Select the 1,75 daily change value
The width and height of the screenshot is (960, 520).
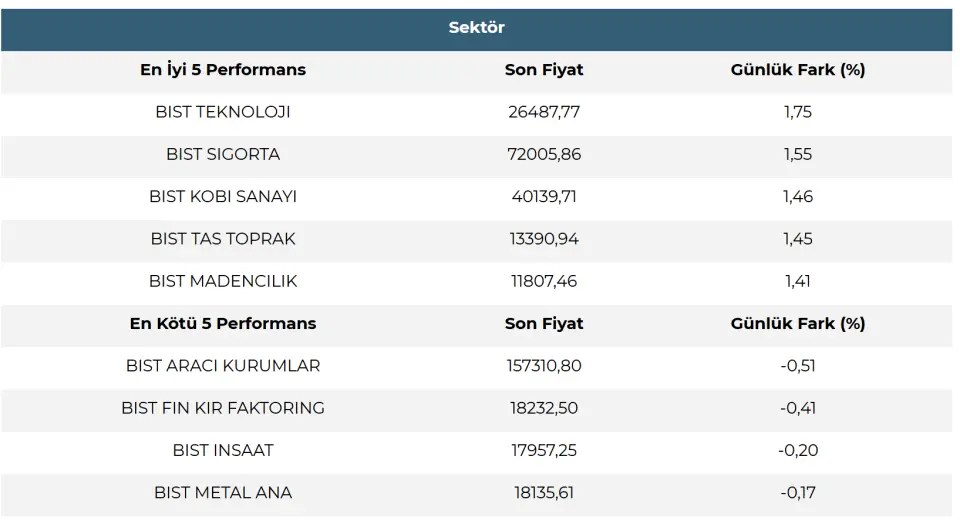[x=798, y=112]
